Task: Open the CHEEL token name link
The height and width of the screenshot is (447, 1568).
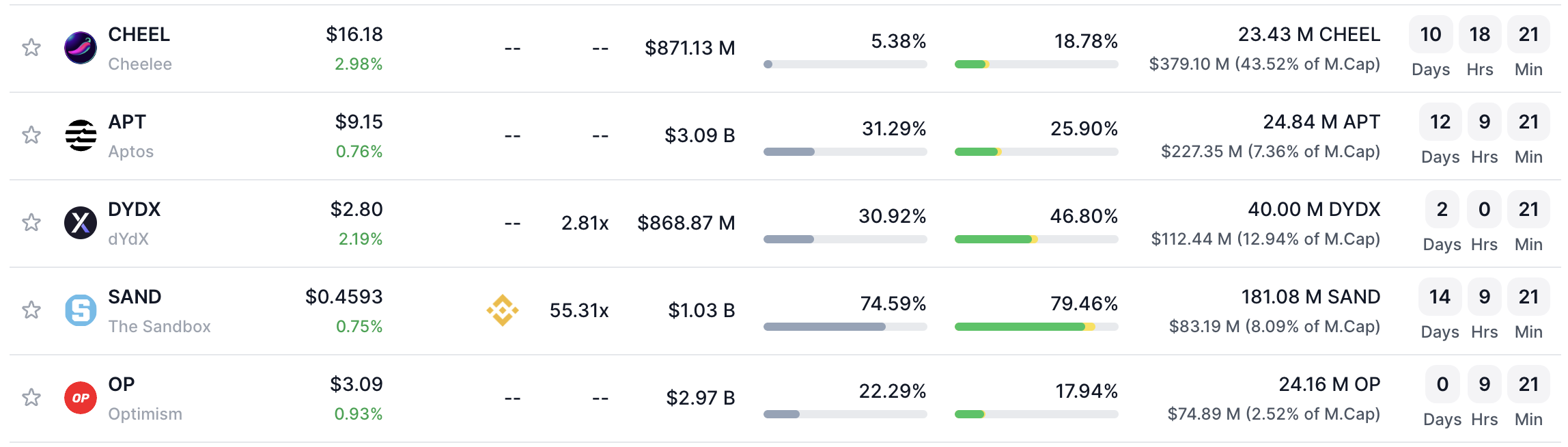Action: pos(139,35)
